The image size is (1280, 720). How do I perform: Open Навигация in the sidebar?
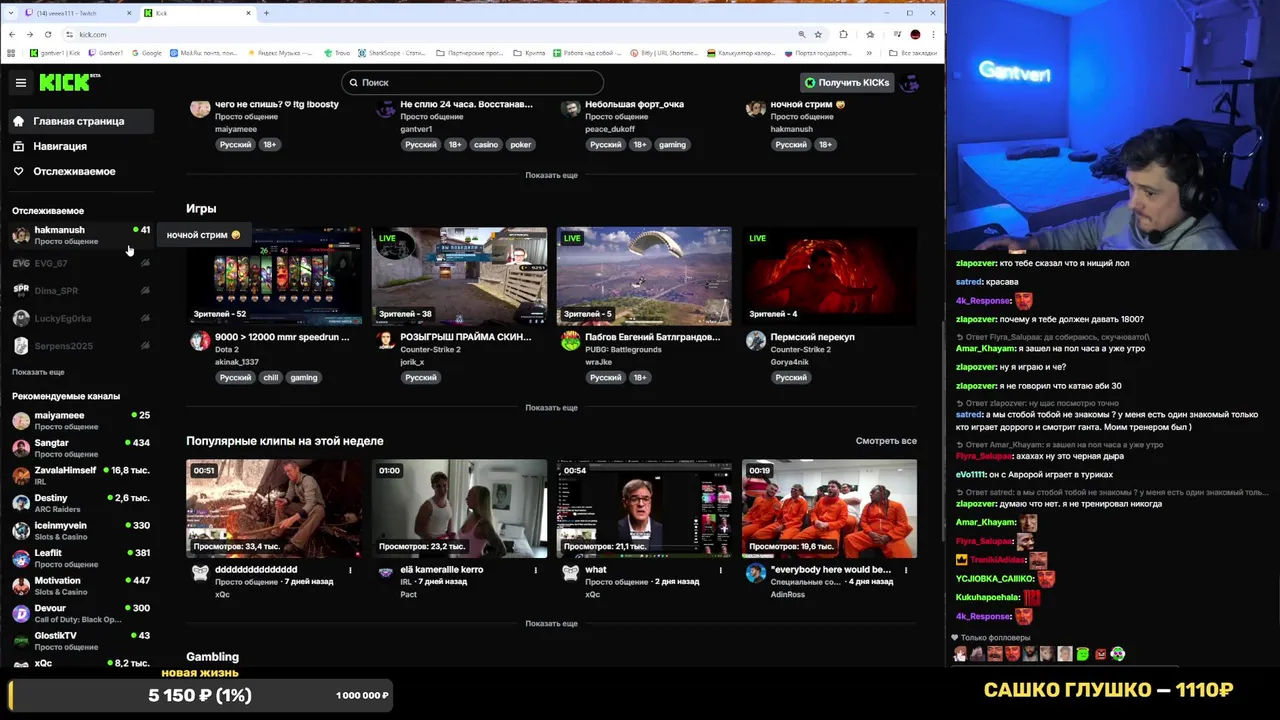80,146
